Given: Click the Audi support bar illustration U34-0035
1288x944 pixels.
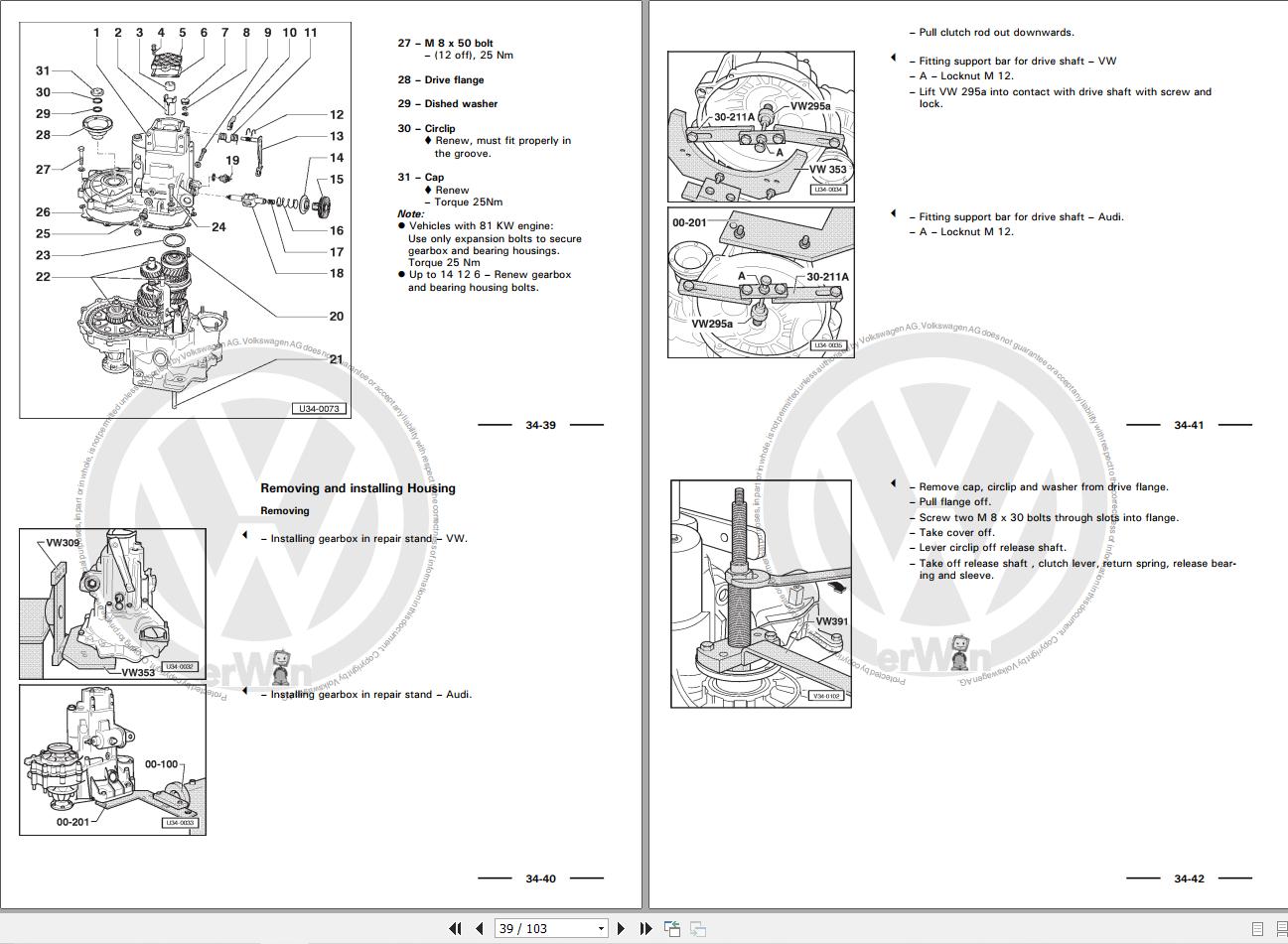Looking at the screenshot, I should [761, 282].
